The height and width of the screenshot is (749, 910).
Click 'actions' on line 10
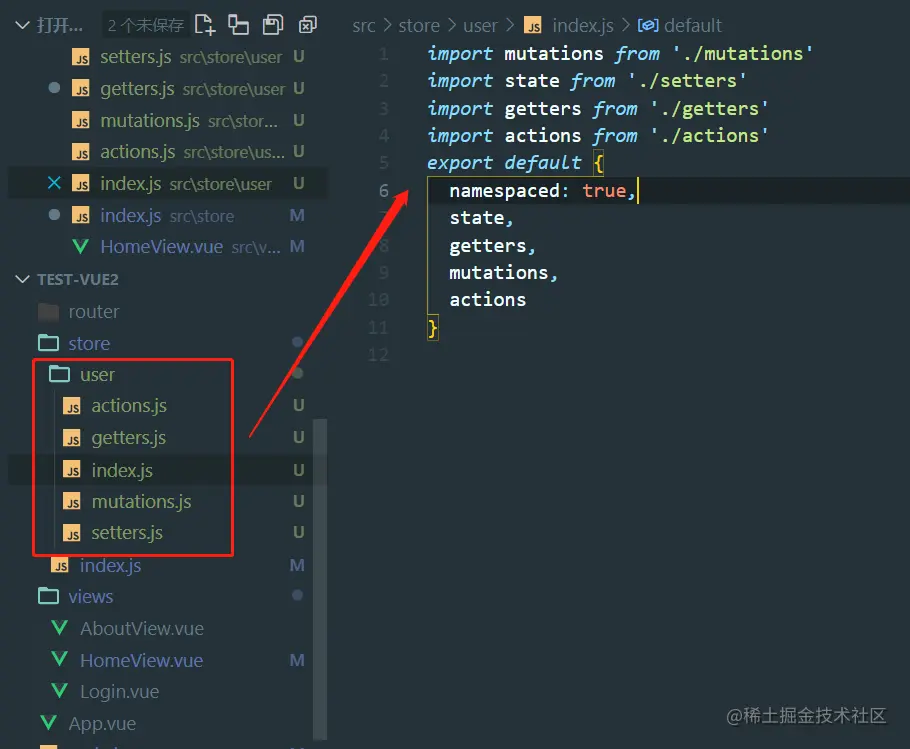(488, 300)
